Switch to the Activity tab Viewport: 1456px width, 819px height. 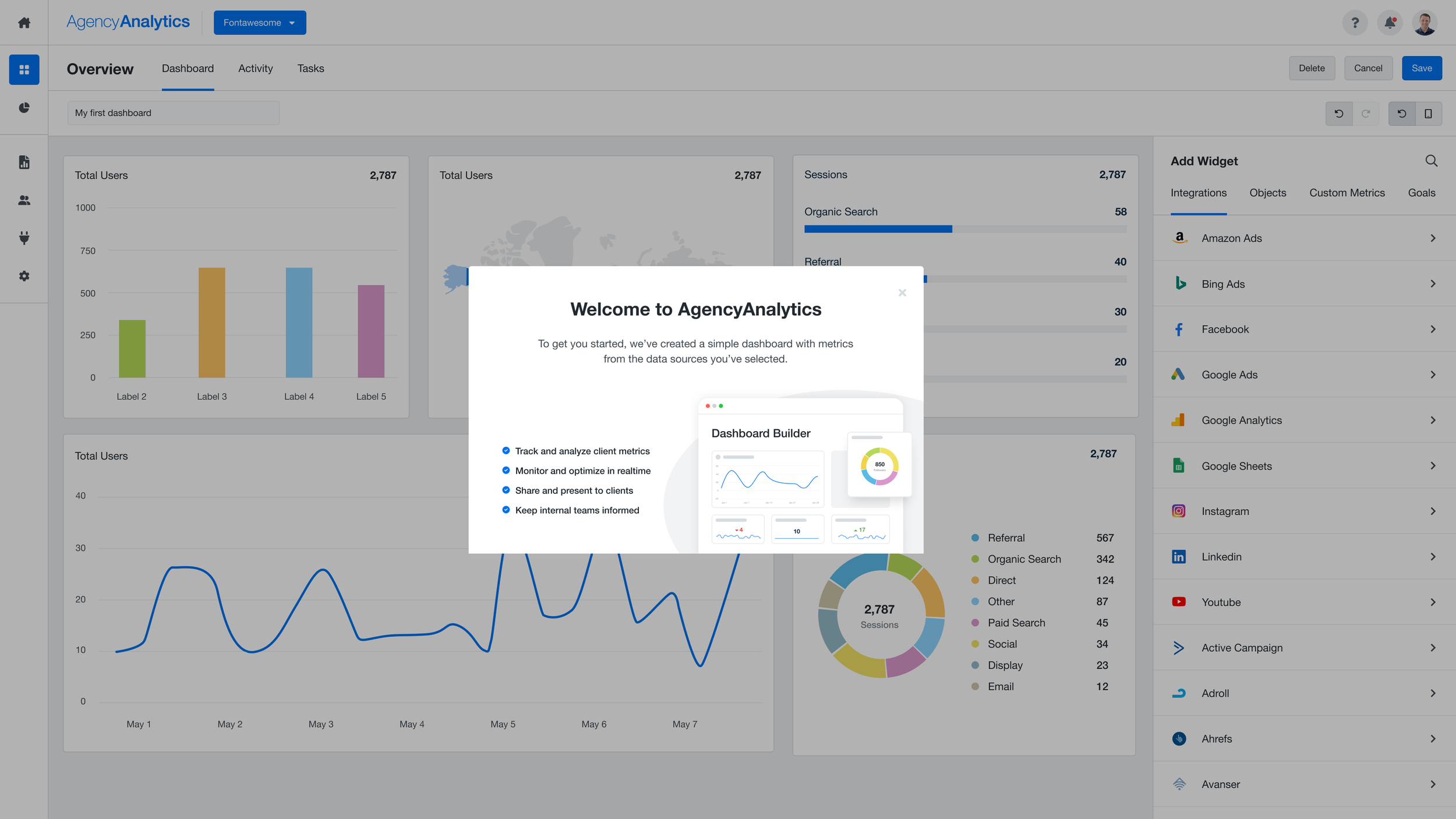pos(255,68)
